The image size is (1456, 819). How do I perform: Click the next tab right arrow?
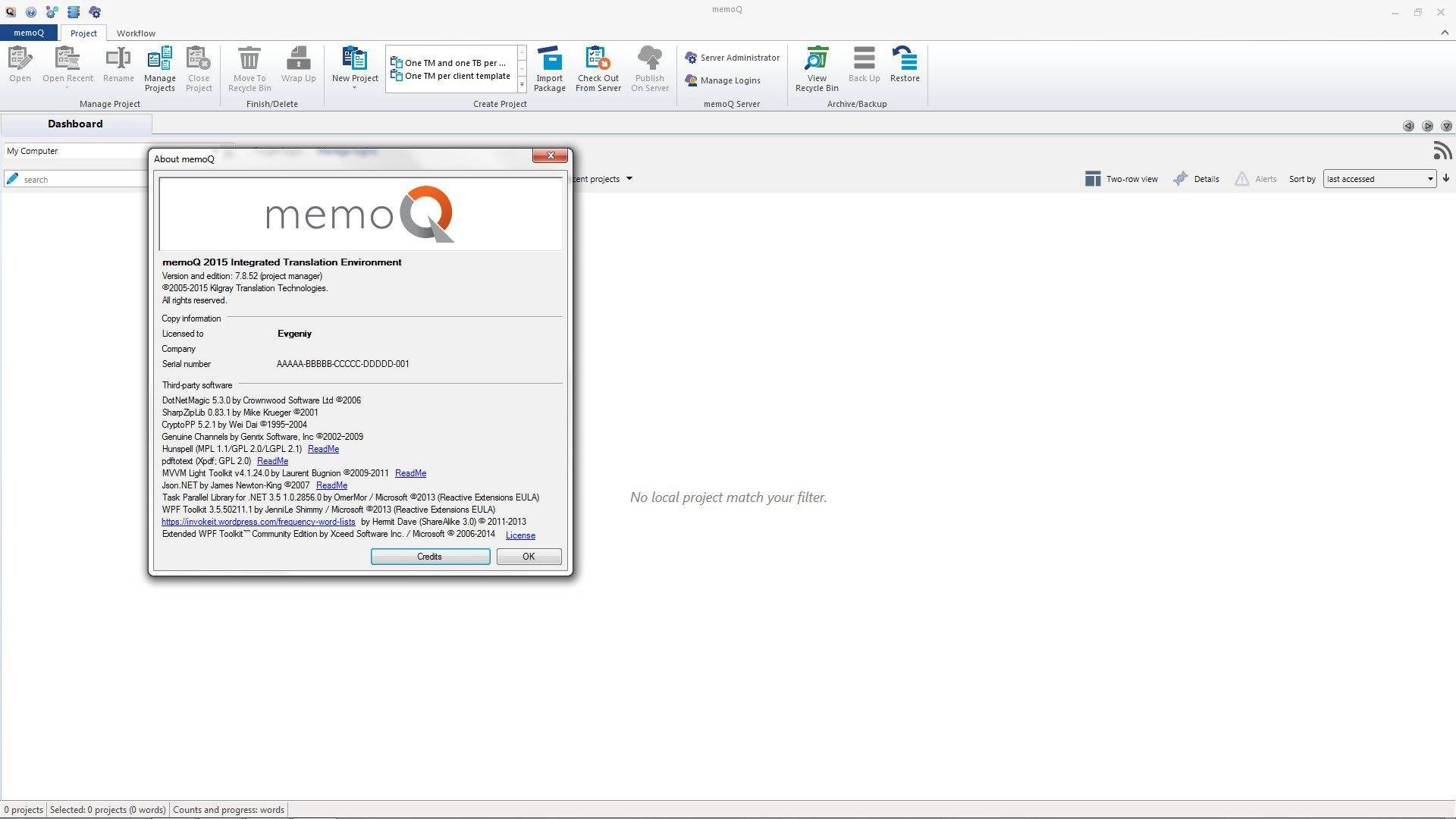pyautogui.click(x=1427, y=126)
